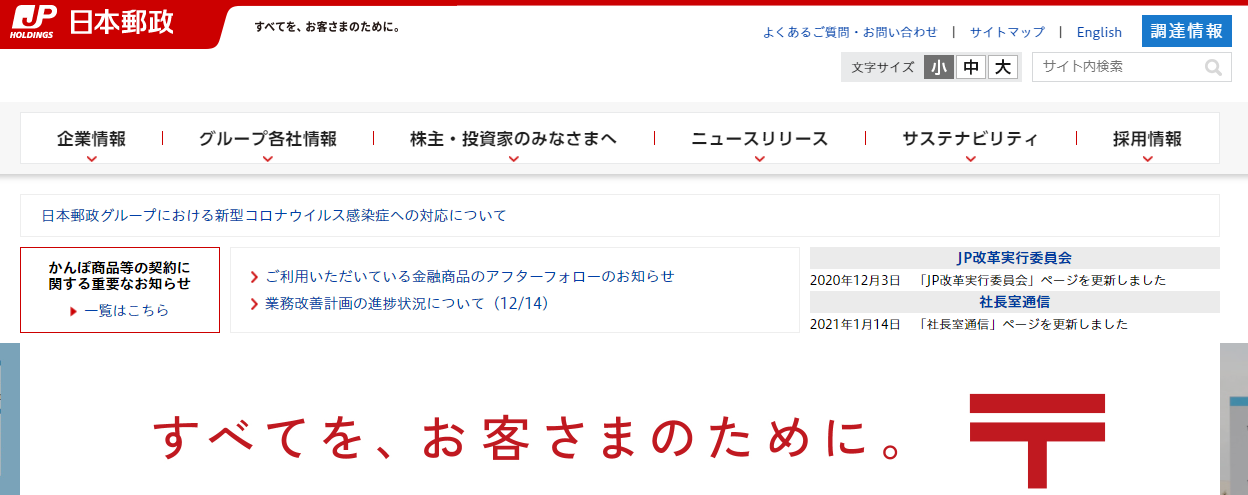The height and width of the screenshot is (495, 1248).
Task: Open the グループ各社情報 menu
Action: click(268, 139)
